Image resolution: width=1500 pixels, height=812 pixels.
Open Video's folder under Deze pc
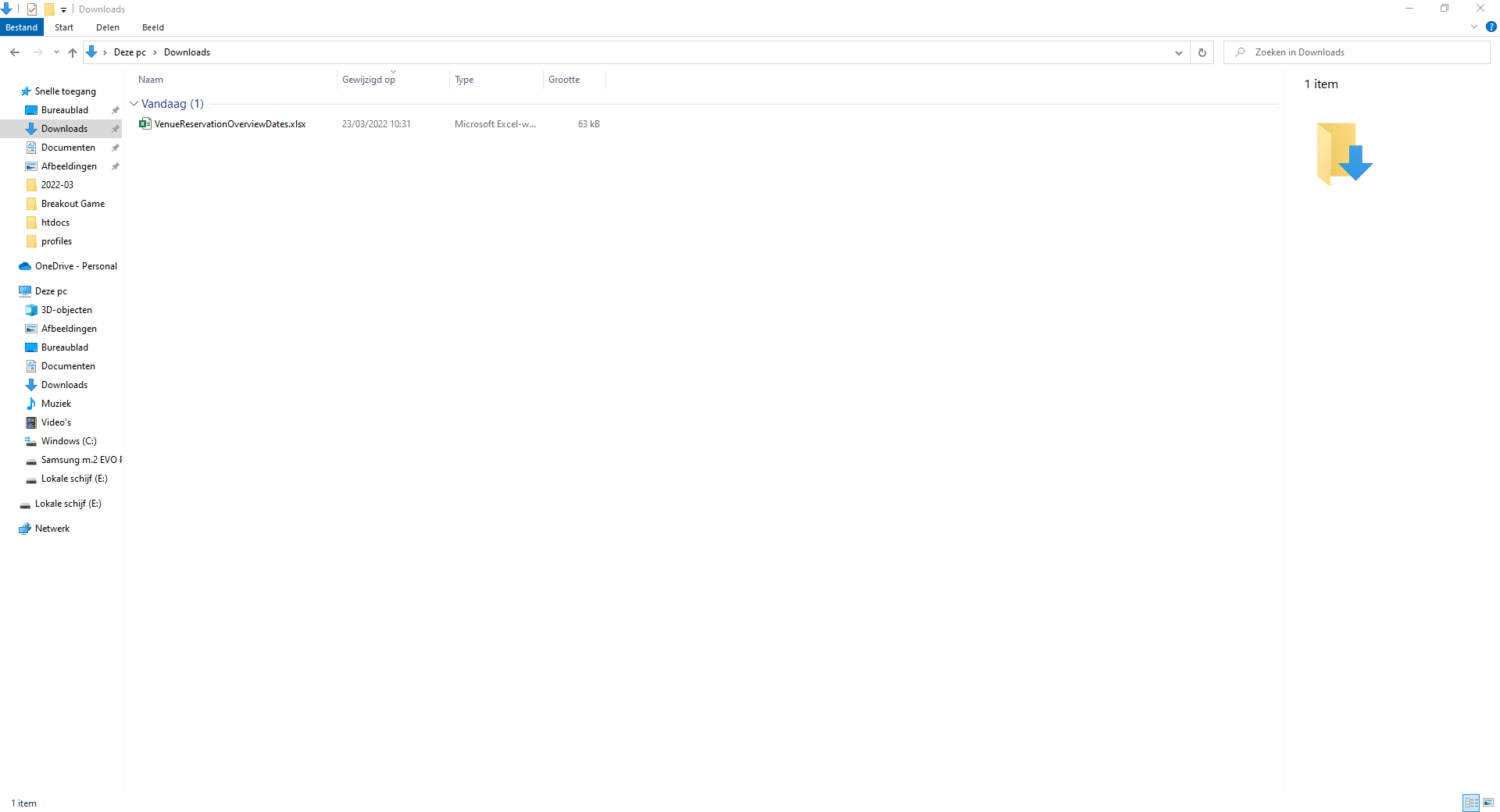[56, 422]
